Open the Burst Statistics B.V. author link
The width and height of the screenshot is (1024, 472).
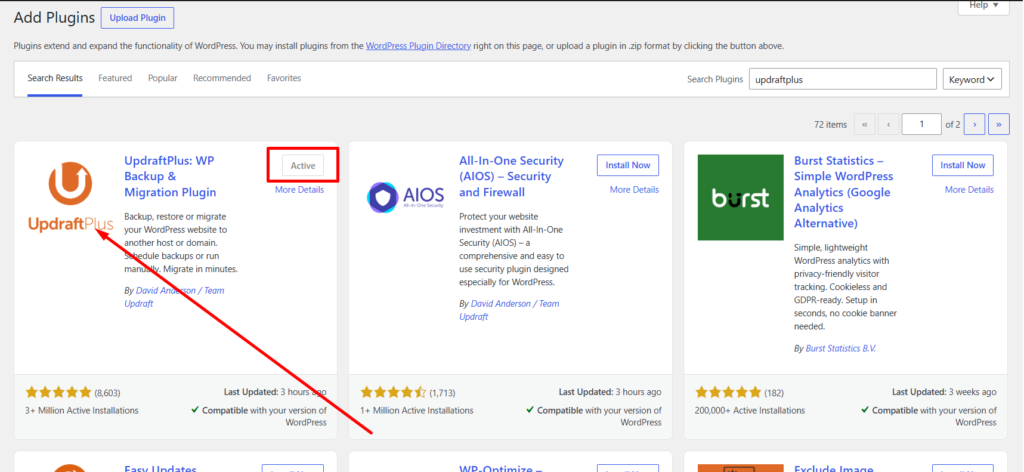tap(841, 349)
